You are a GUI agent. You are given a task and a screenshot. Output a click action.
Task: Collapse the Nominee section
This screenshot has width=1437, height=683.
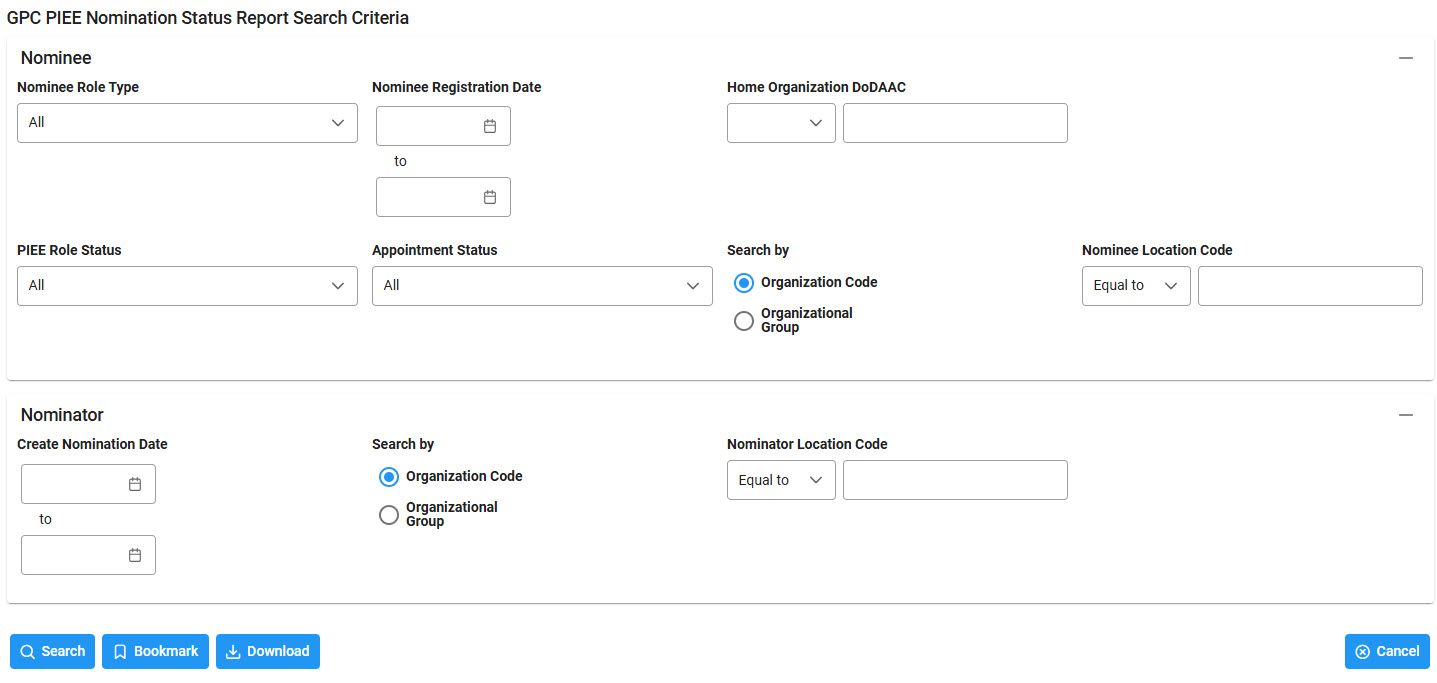[1406, 58]
